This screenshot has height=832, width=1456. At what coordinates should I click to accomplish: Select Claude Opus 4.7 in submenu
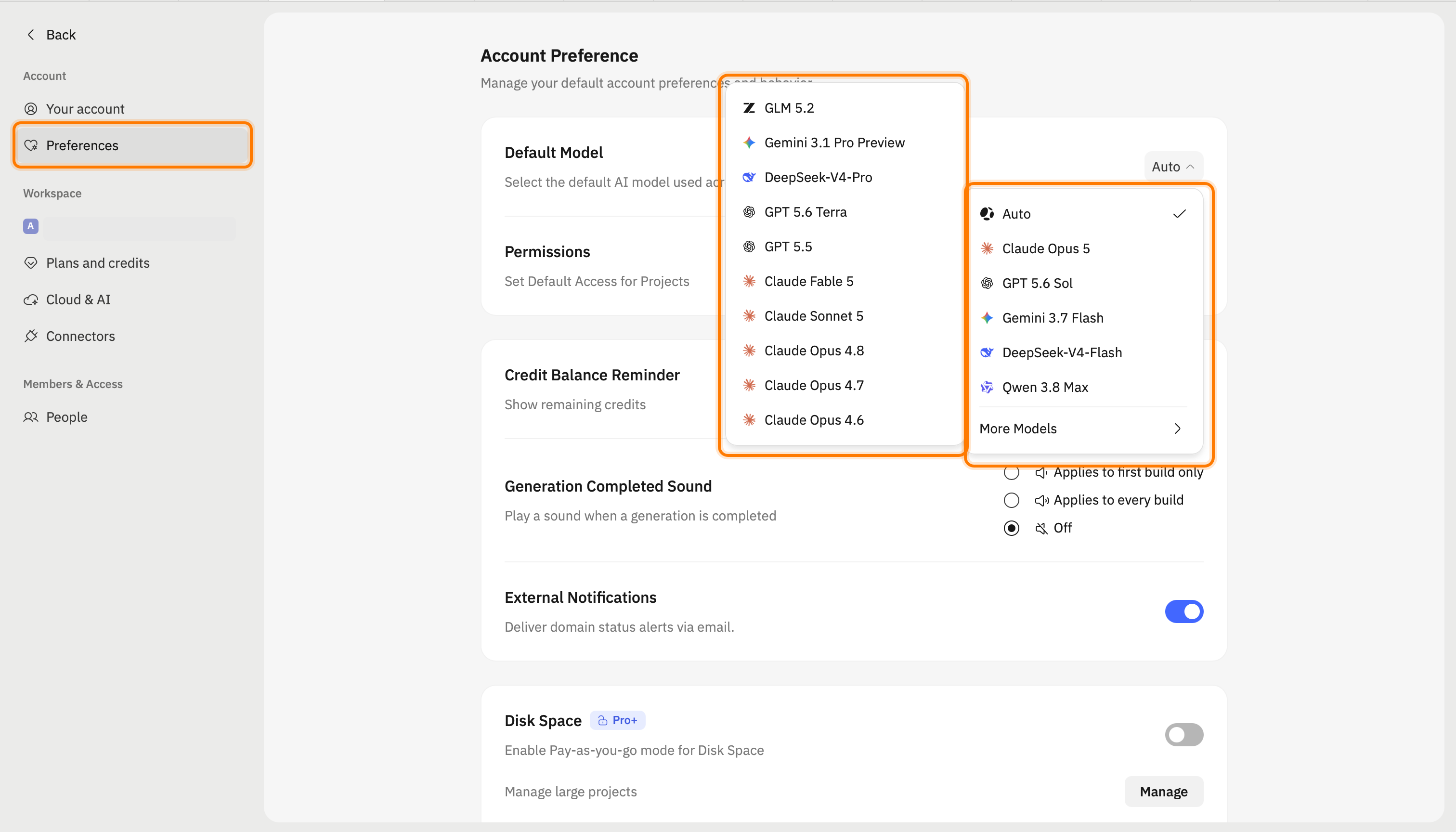click(845, 385)
